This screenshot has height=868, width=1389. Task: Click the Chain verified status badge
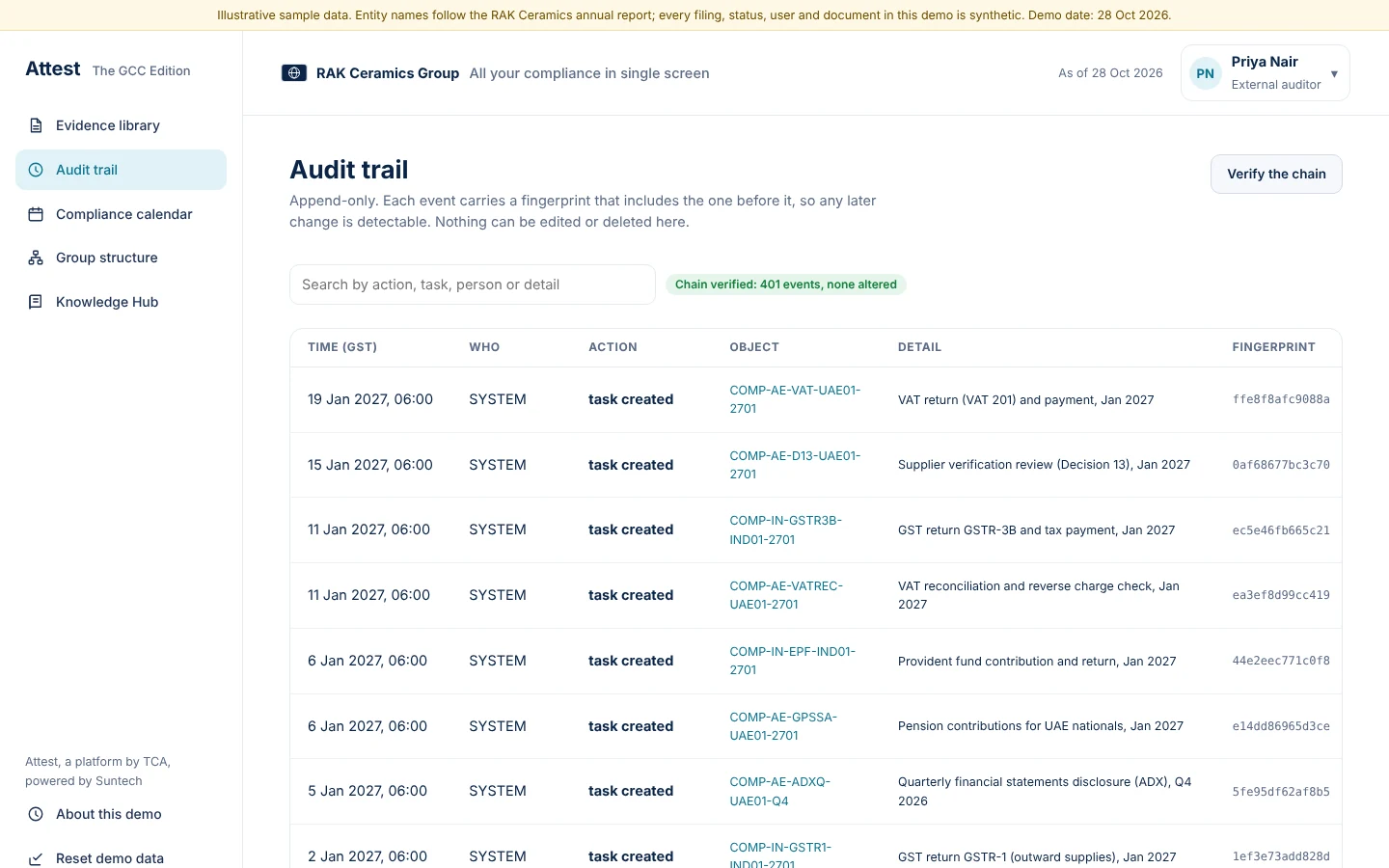(x=786, y=285)
